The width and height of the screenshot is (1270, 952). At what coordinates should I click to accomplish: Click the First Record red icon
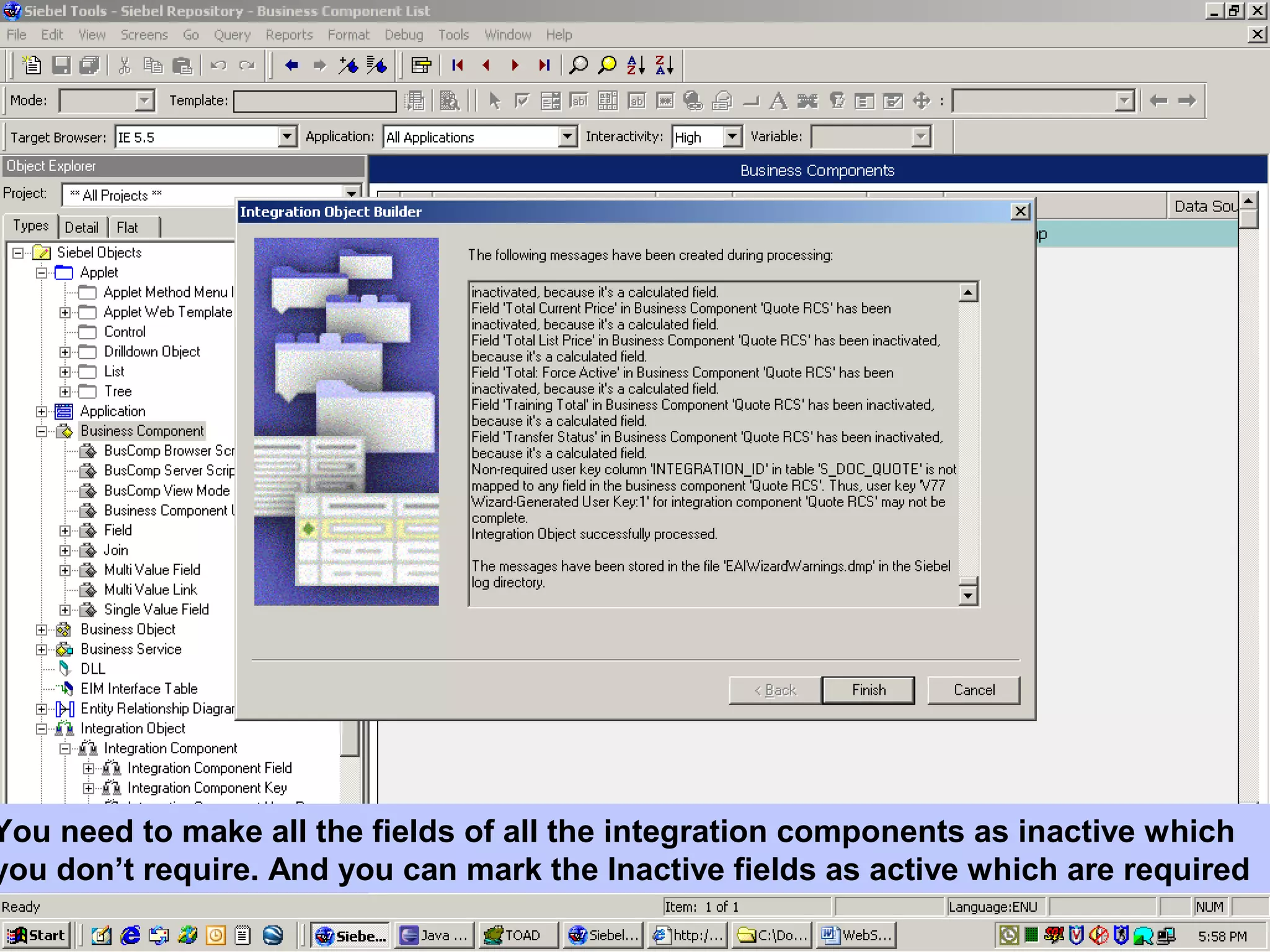[458, 65]
